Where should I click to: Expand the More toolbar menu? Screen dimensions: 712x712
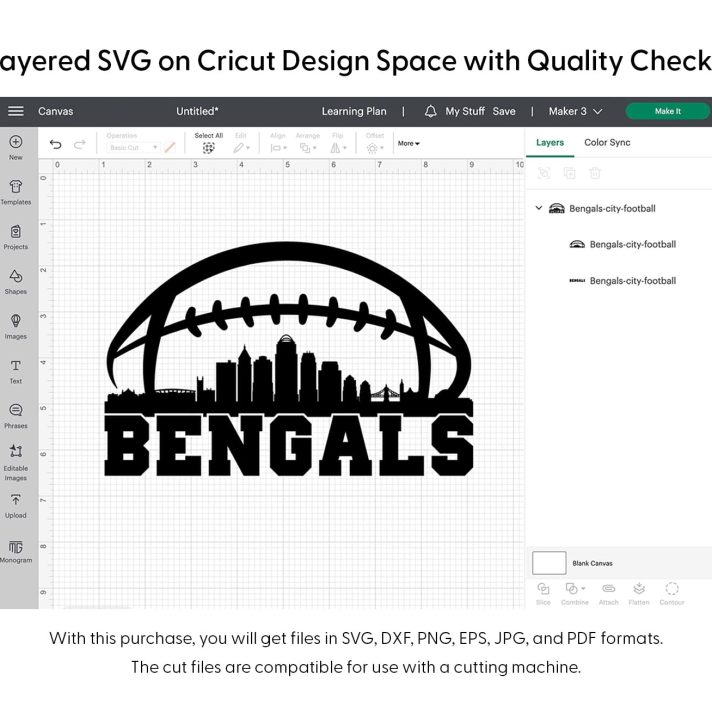[x=409, y=143]
